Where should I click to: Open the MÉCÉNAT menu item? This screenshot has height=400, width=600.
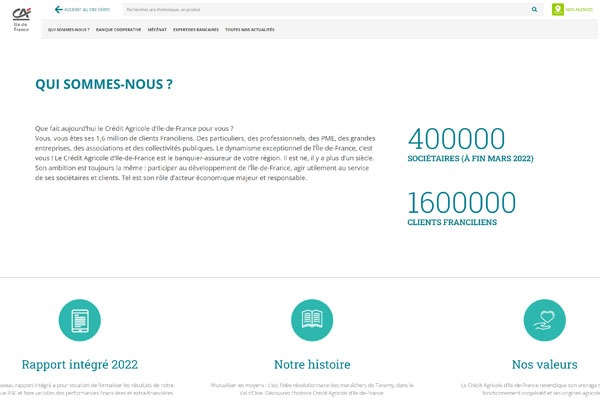pyautogui.click(x=157, y=29)
